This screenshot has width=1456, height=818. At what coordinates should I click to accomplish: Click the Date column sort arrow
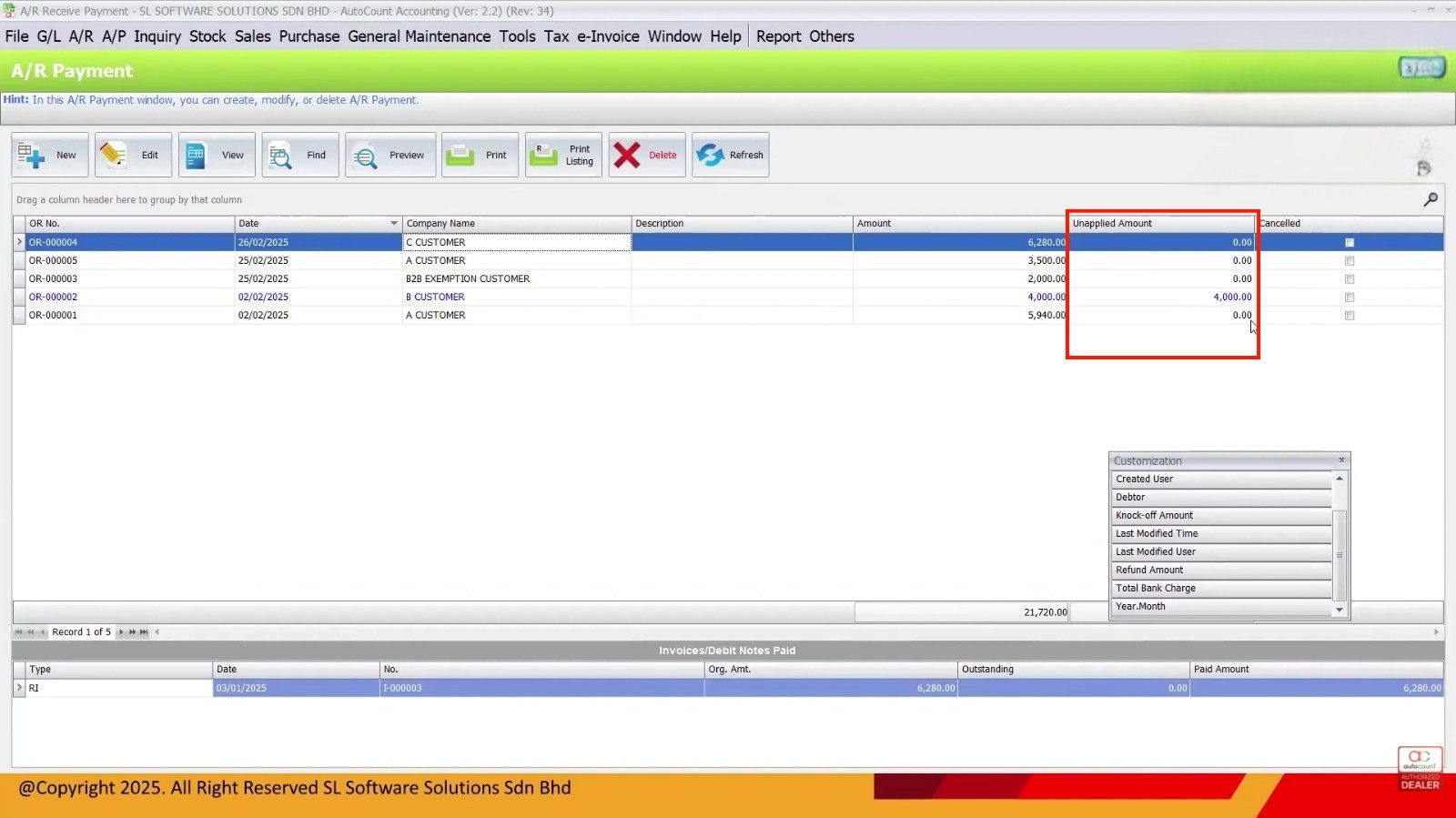tap(393, 224)
